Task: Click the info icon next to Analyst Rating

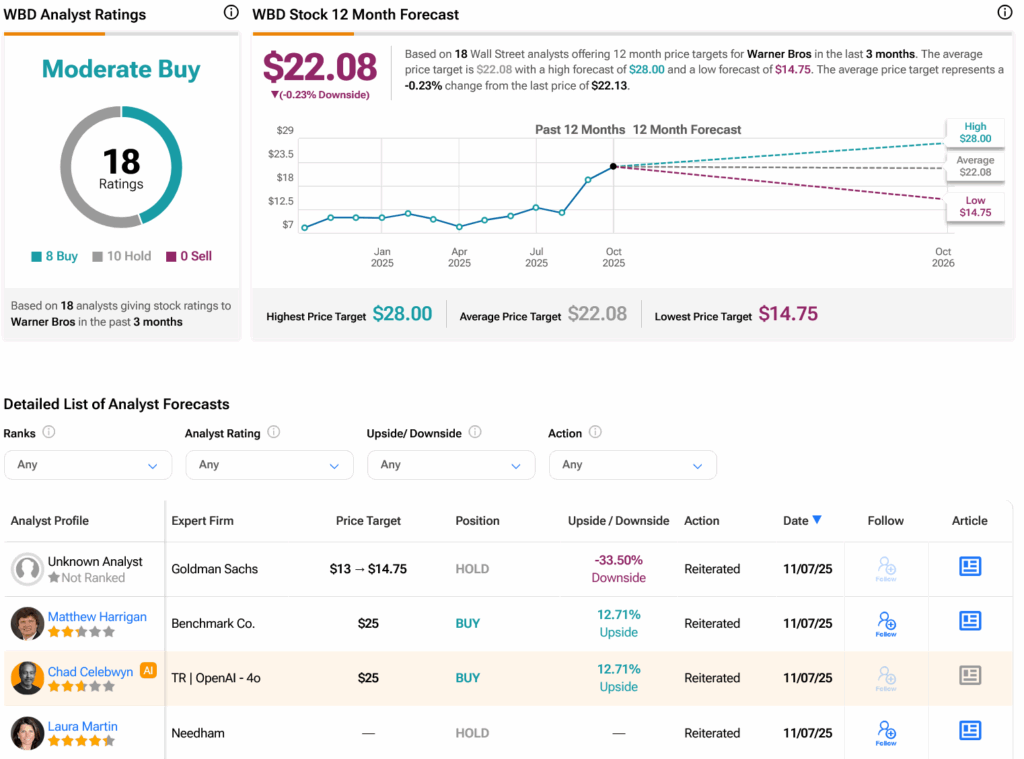Action: [274, 433]
